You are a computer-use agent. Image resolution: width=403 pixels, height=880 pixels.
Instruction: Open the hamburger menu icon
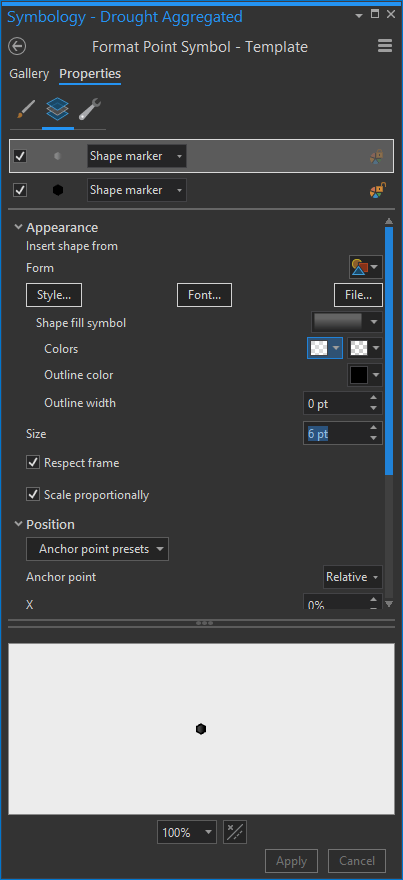385,46
